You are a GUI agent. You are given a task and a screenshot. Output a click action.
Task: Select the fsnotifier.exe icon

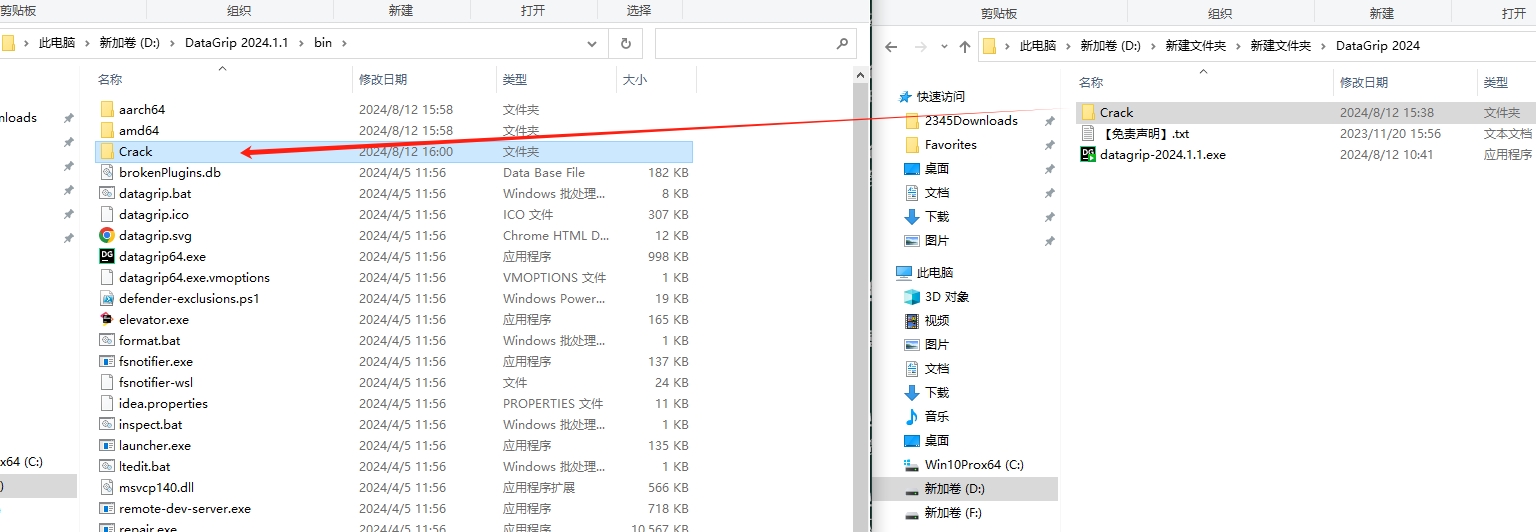click(107, 361)
